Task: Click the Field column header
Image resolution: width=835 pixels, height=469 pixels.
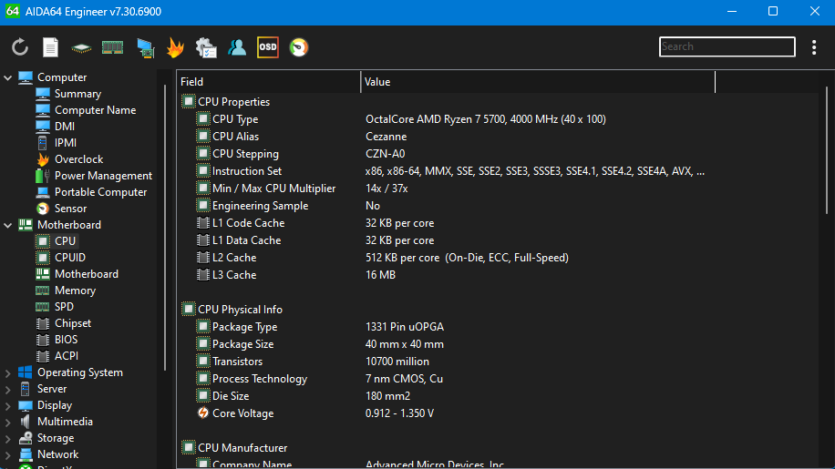Action: tap(269, 82)
